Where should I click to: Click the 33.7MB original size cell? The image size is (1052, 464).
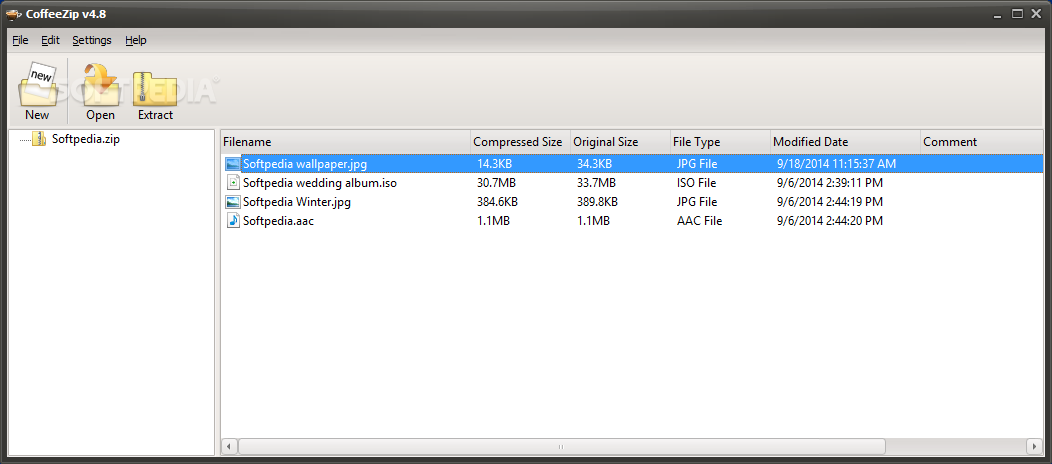[x=595, y=182]
